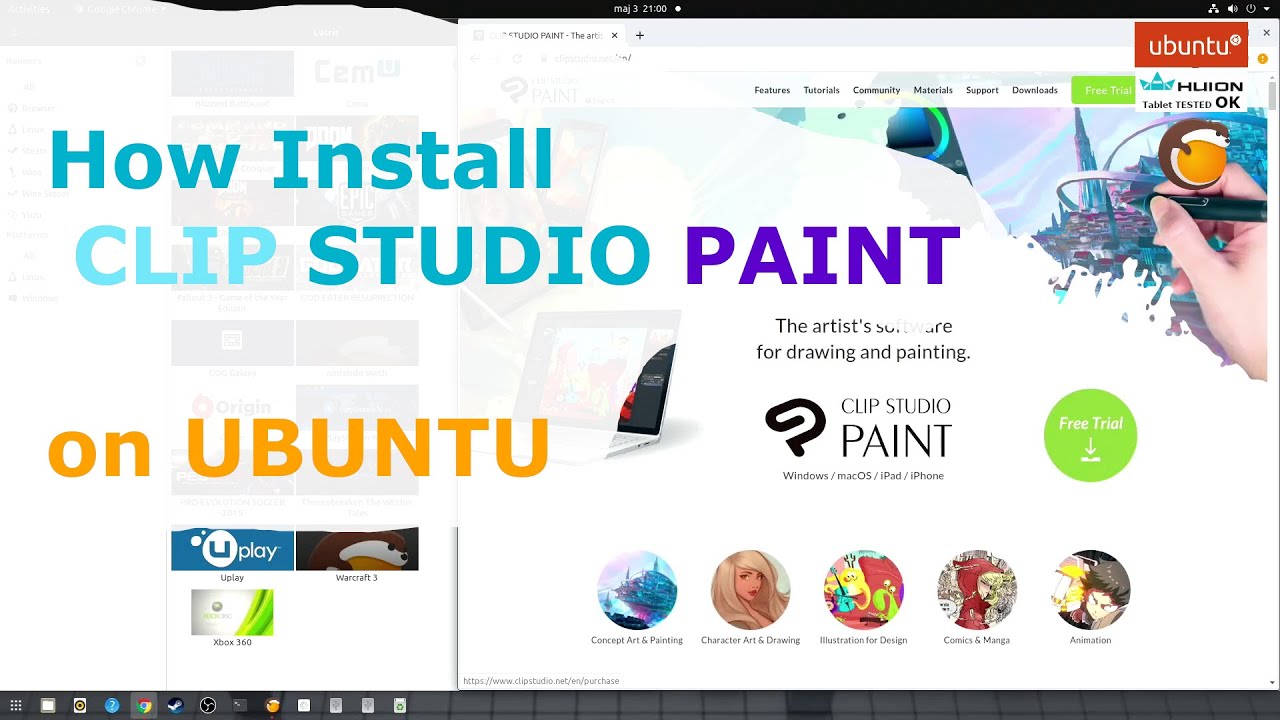Open the Downloads menu item
The width and height of the screenshot is (1280, 720).
(1035, 90)
